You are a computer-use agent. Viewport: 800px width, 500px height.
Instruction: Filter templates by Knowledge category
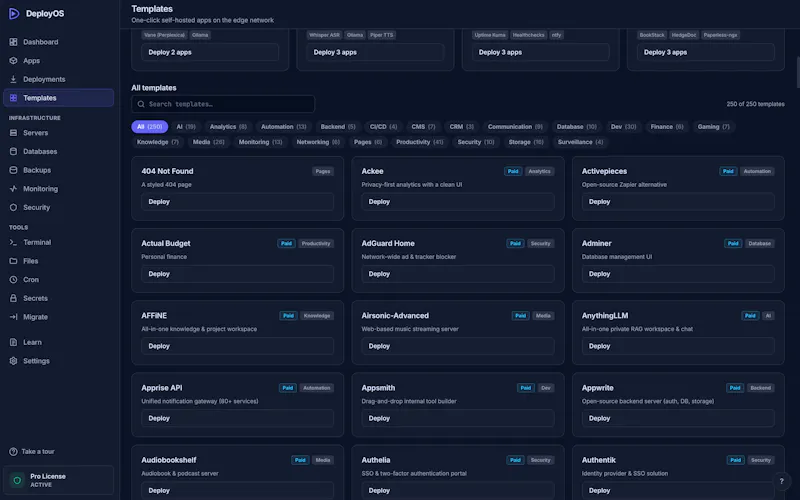158,142
